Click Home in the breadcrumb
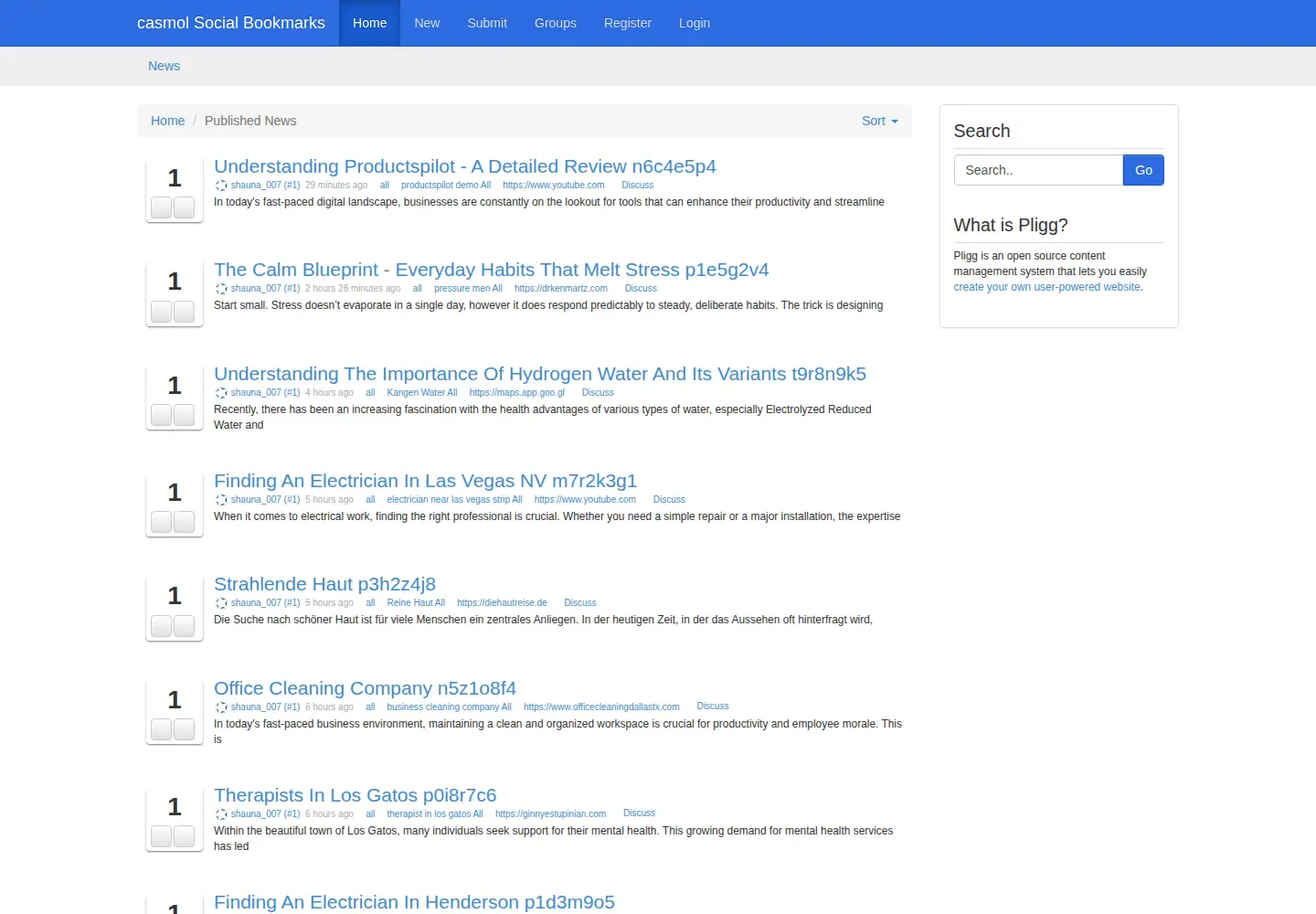 [x=167, y=121]
